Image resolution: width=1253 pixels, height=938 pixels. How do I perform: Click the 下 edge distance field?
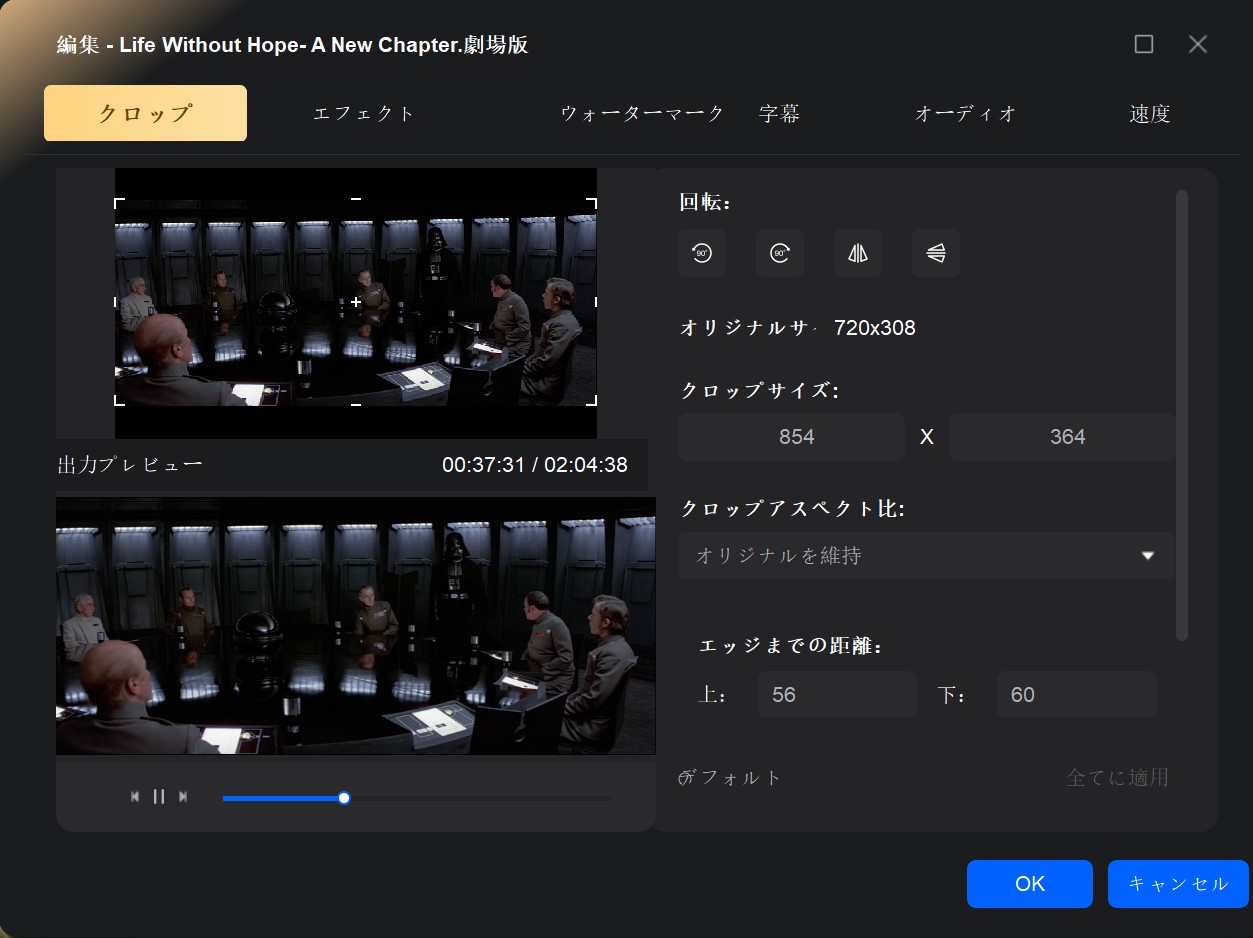pos(1077,694)
